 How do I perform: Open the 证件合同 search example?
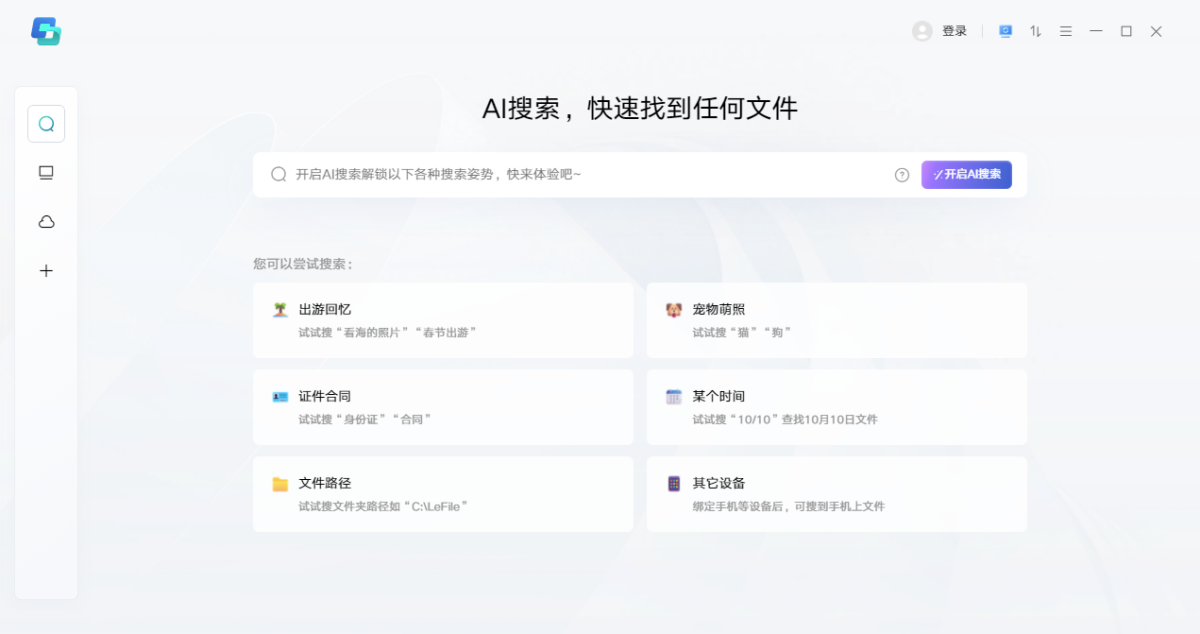[x=443, y=407]
